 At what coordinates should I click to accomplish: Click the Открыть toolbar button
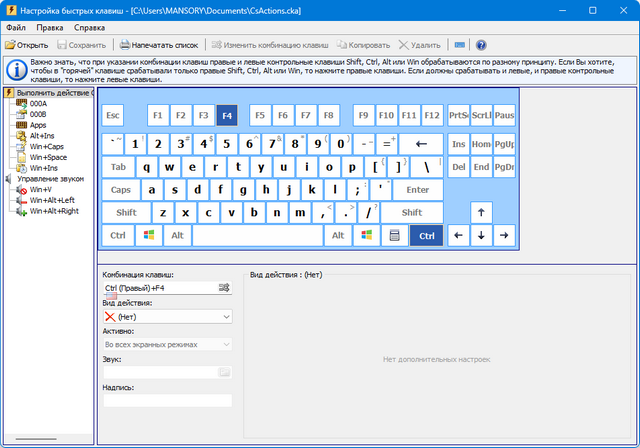[27, 45]
